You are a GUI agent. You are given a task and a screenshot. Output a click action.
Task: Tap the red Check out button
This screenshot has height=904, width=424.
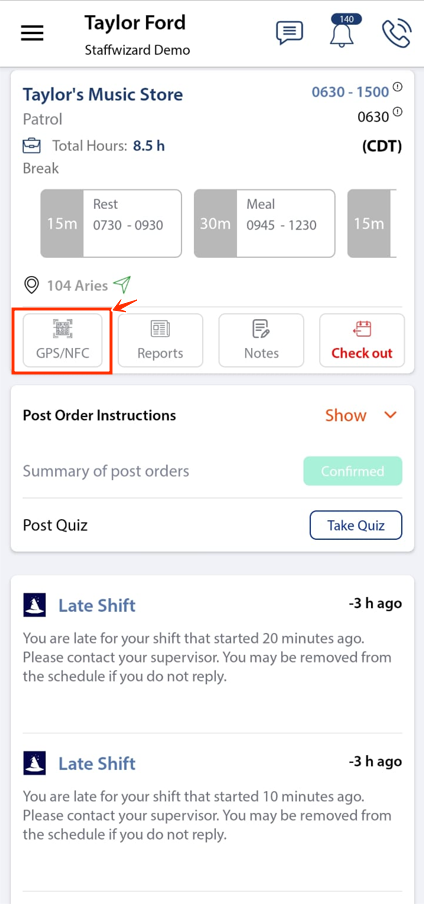click(362, 340)
